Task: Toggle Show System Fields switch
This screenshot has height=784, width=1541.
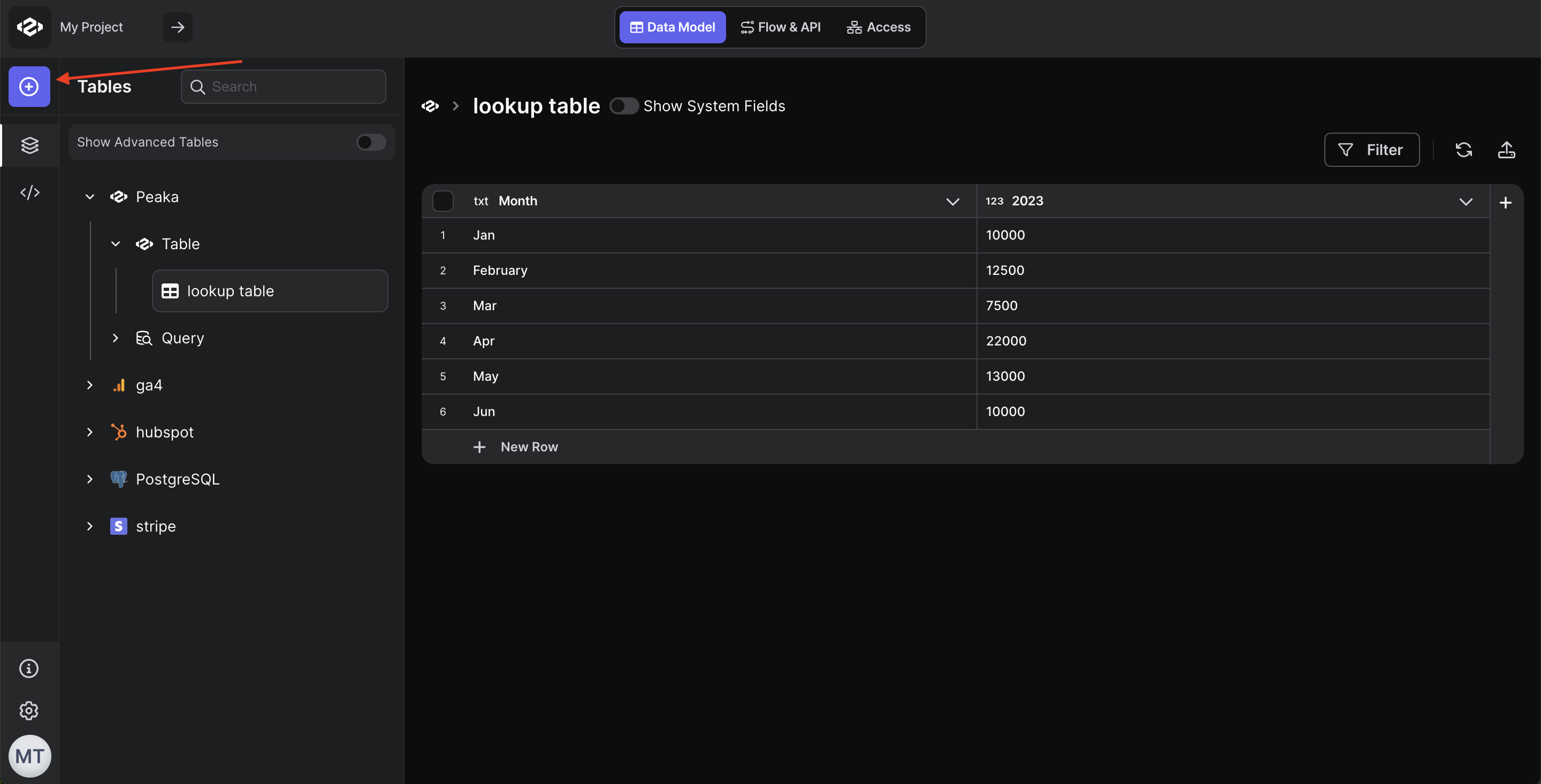Action: 624,106
